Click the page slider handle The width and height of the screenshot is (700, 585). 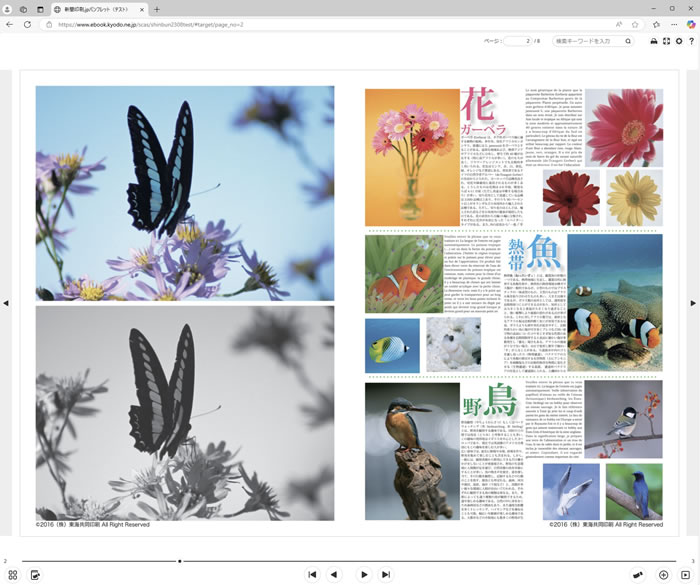[x=180, y=561]
